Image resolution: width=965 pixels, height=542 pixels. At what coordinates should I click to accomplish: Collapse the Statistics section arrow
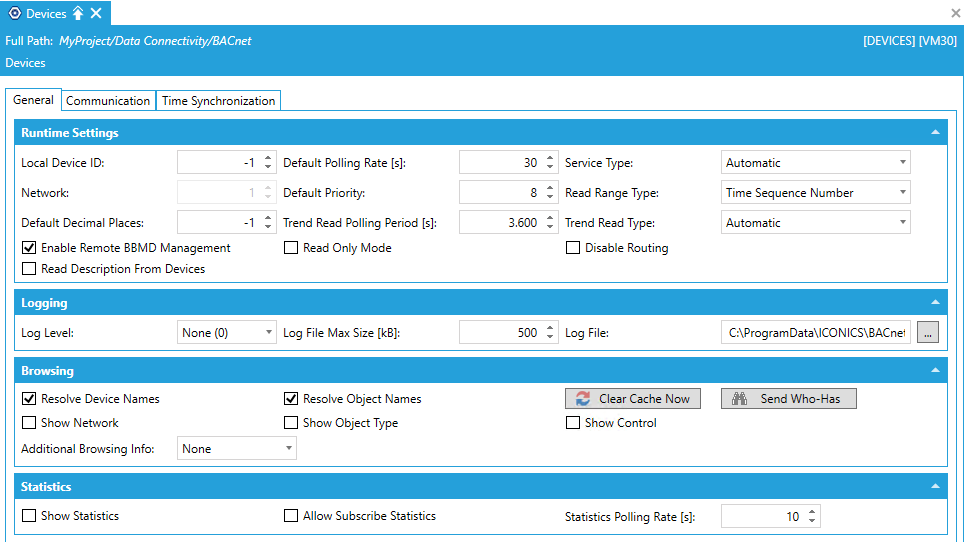[934, 487]
